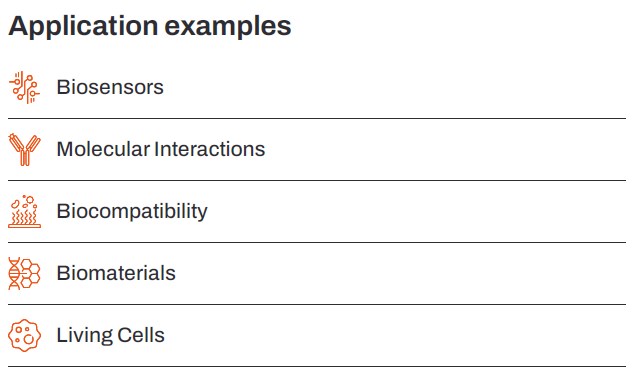The width and height of the screenshot is (633, 379).
Task: Click the bottom divider under Living Cells
Action: click(317, 366)
